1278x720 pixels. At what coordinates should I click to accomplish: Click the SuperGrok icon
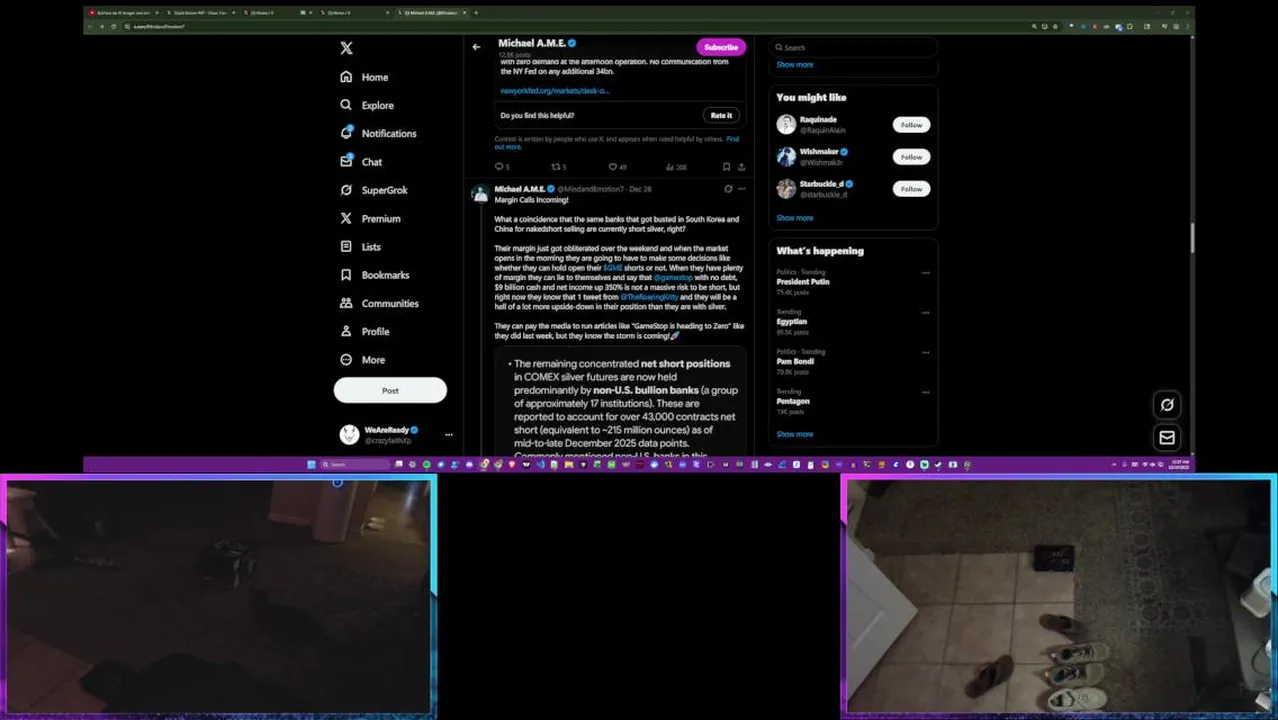pos(346,190)
